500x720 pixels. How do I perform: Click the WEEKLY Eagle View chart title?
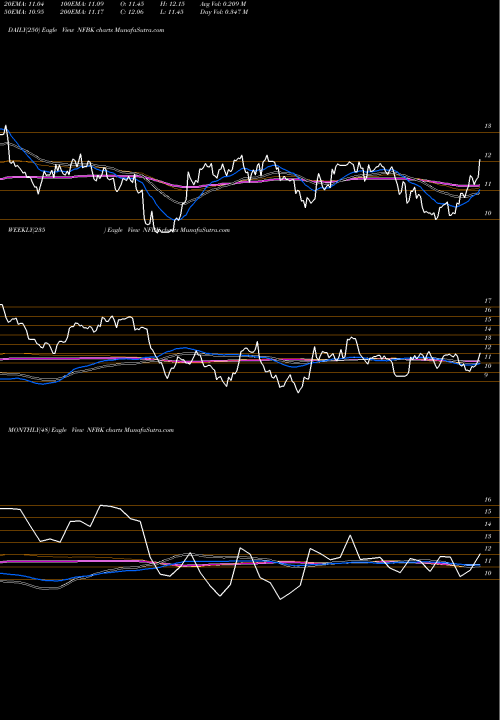[118, 230]
